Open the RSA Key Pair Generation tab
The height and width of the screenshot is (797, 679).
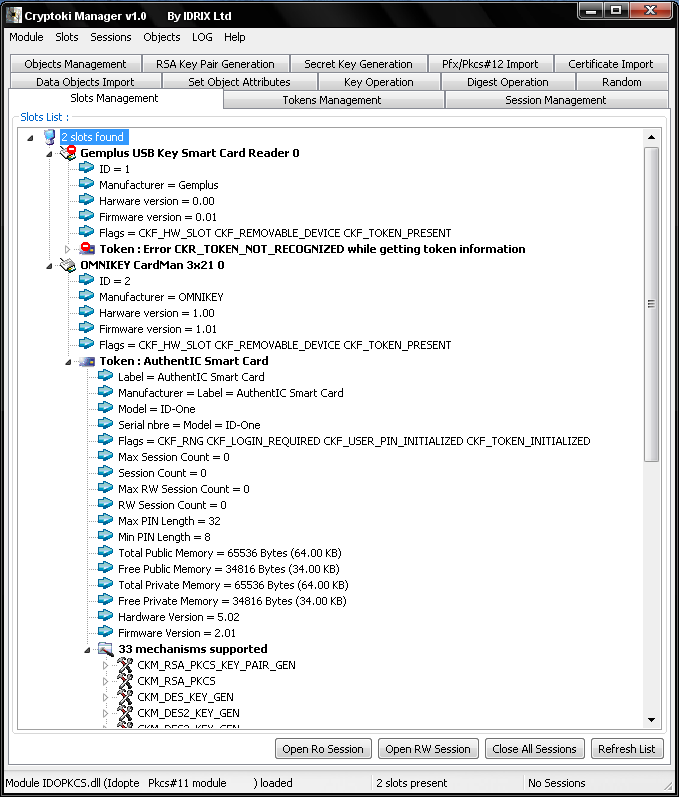pos(215,64)
